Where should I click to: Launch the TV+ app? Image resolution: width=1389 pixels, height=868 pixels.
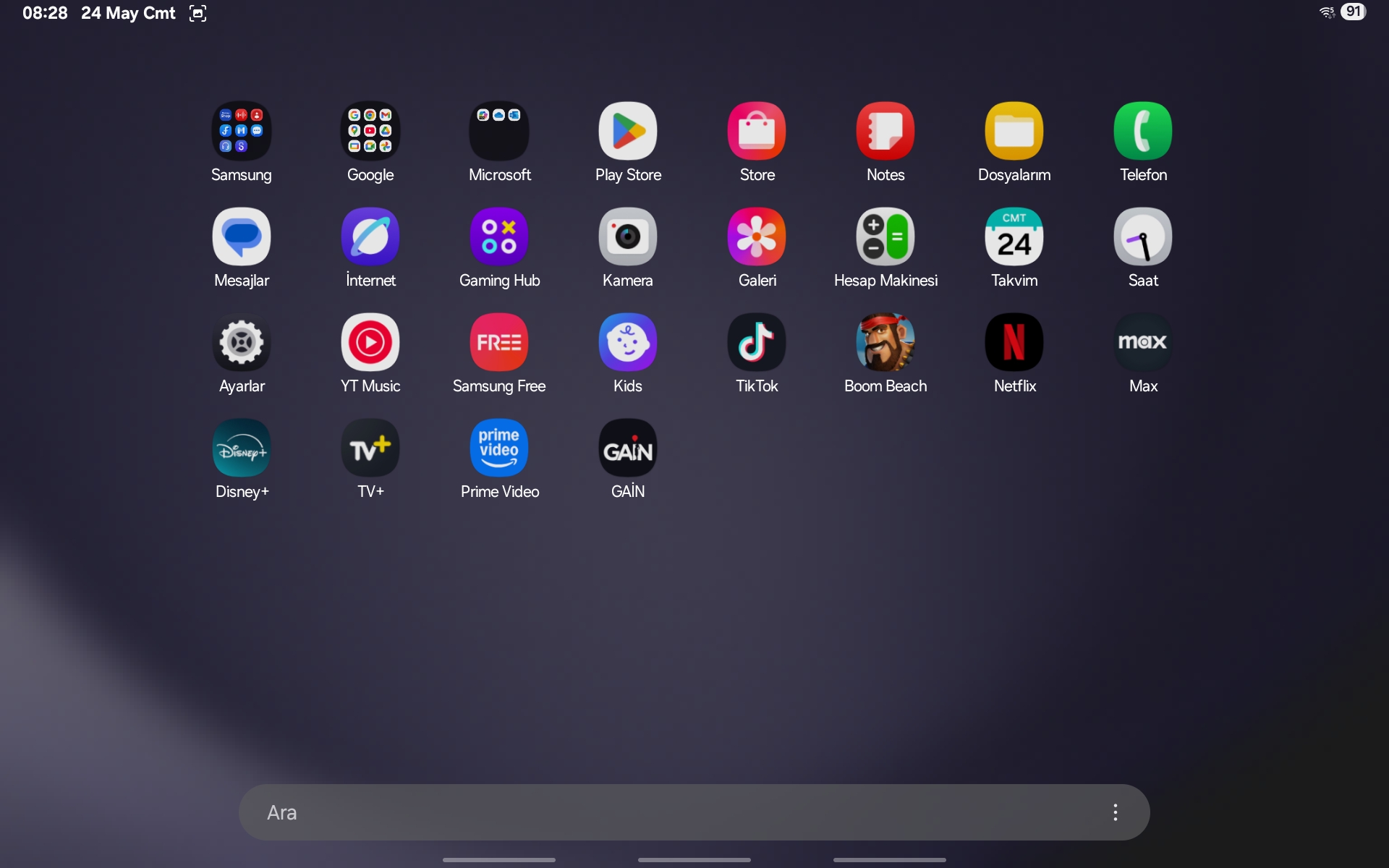click(370, 448)
